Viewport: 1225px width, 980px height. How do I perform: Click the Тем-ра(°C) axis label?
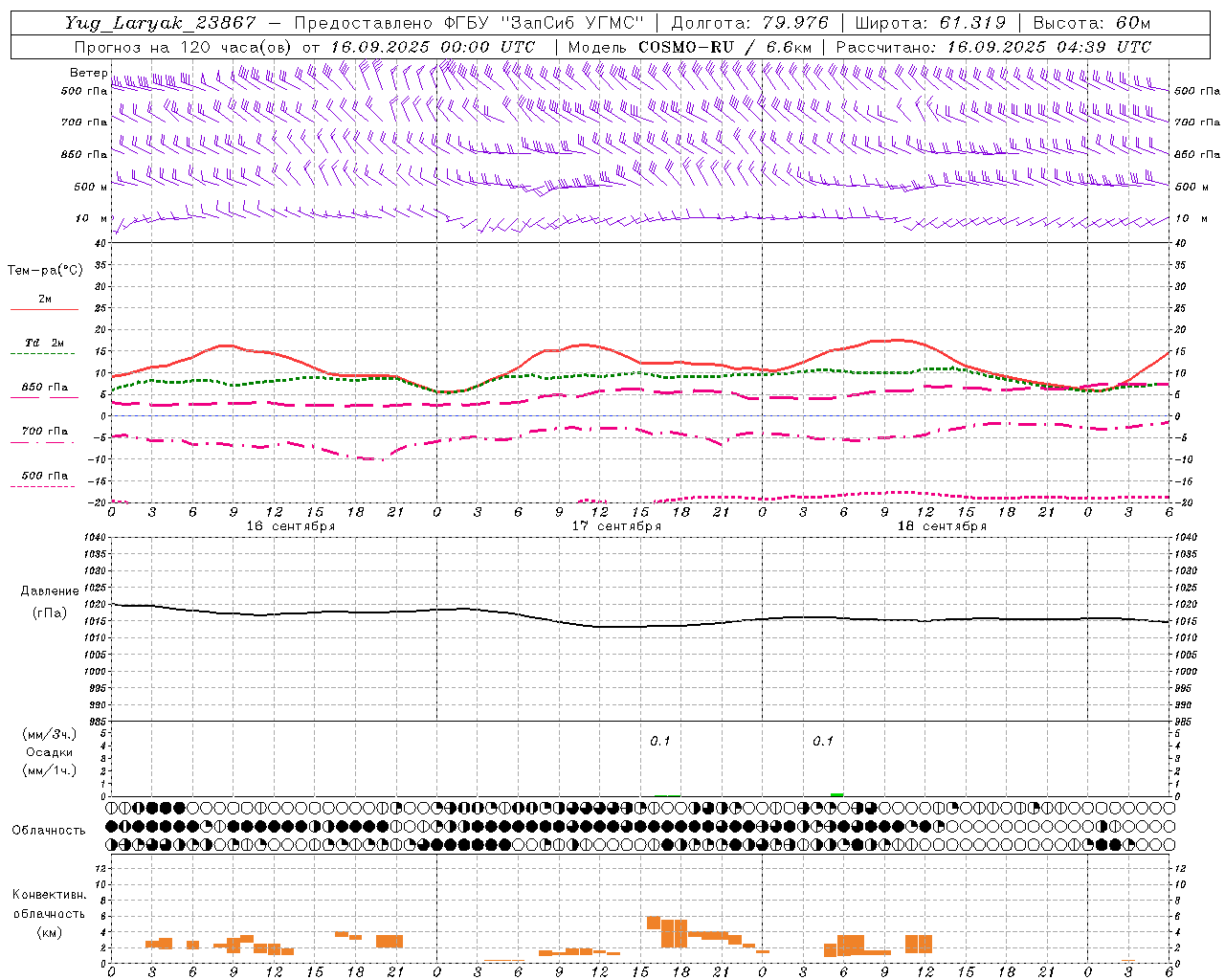click(x=45, y=271)
